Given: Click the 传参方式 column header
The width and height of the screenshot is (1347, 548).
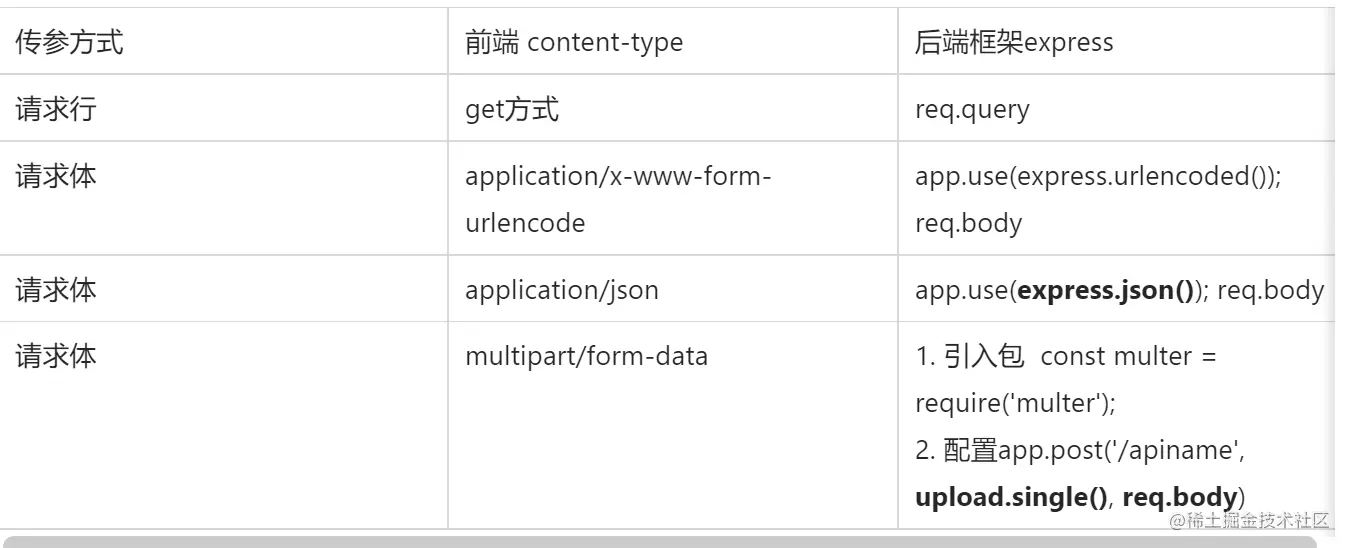Looking at the screenshot, I should (69, 43).
